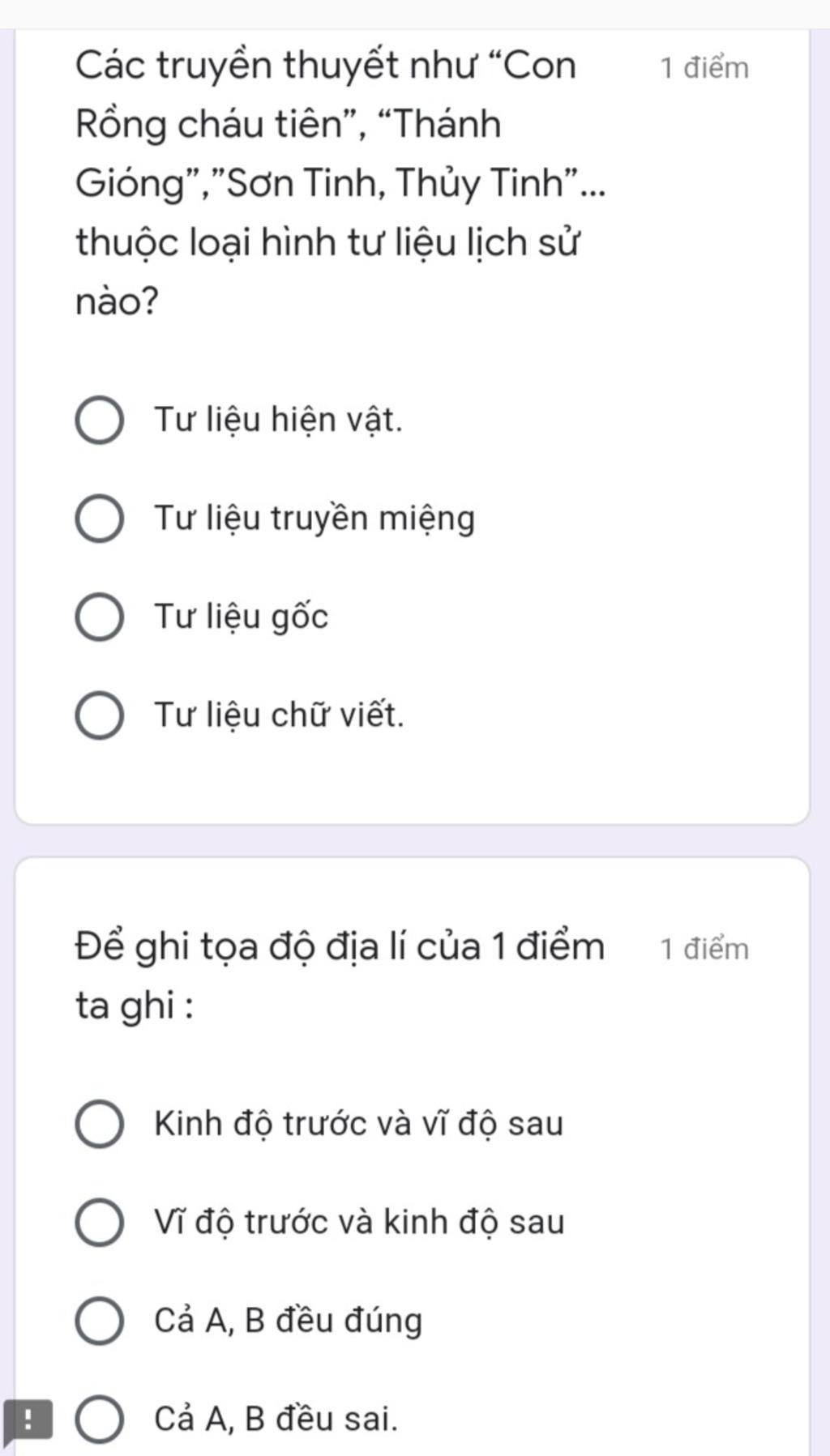The image size is (830, 1456).
Task: Mark the 'Tư liệu gốc' radio button
Action: [x=100, y=617]
